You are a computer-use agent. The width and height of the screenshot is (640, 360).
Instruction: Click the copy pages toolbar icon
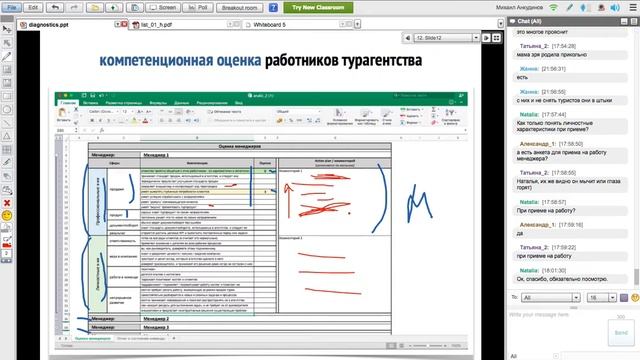(x=135, y=7)
